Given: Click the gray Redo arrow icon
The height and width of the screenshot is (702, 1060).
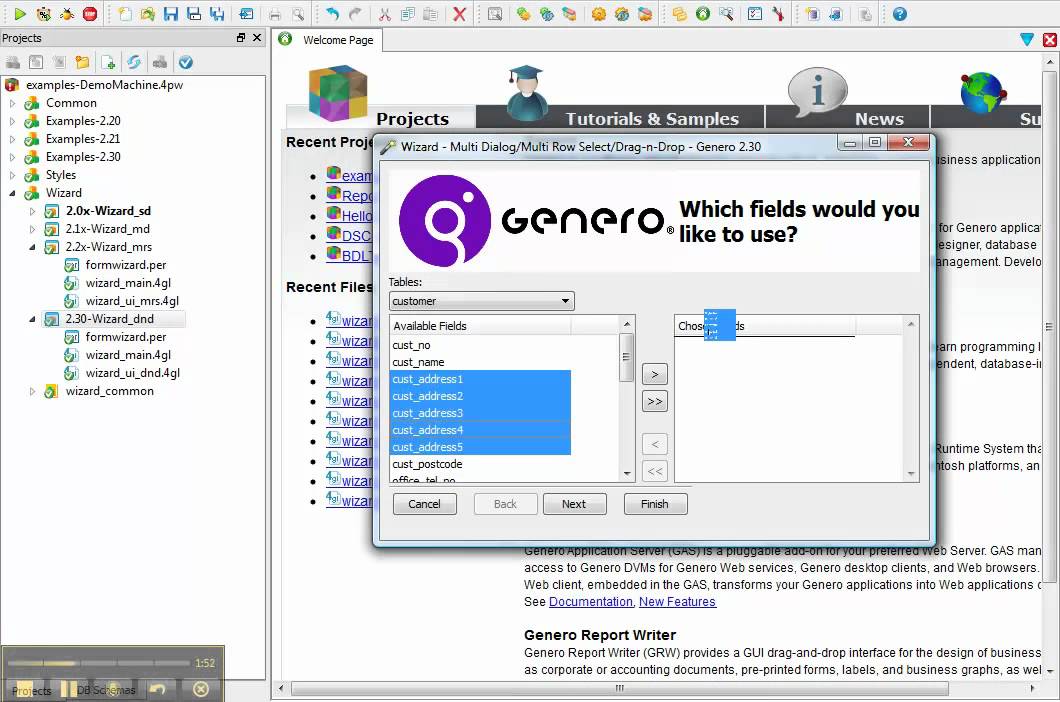Looking at the screenshot, I should point(355,14).
